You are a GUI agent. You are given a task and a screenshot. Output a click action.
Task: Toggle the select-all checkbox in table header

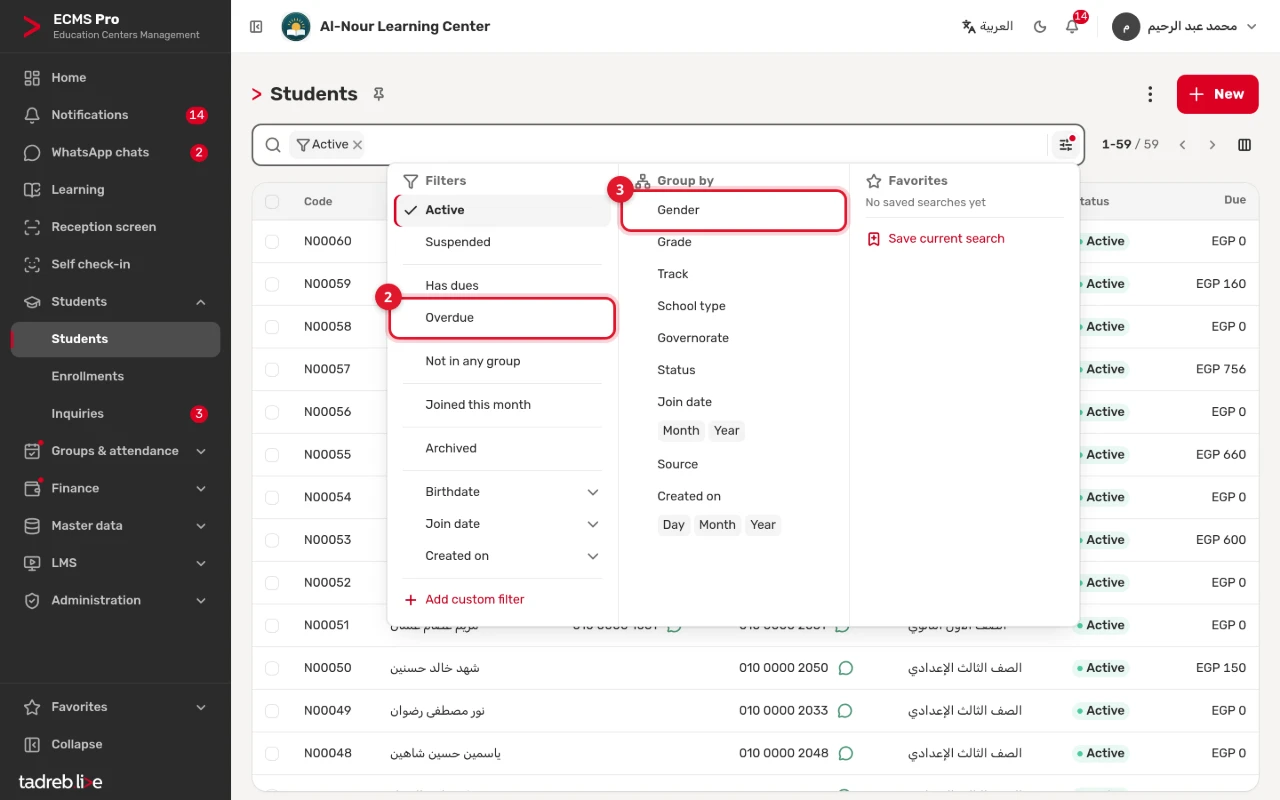[272, 201]
